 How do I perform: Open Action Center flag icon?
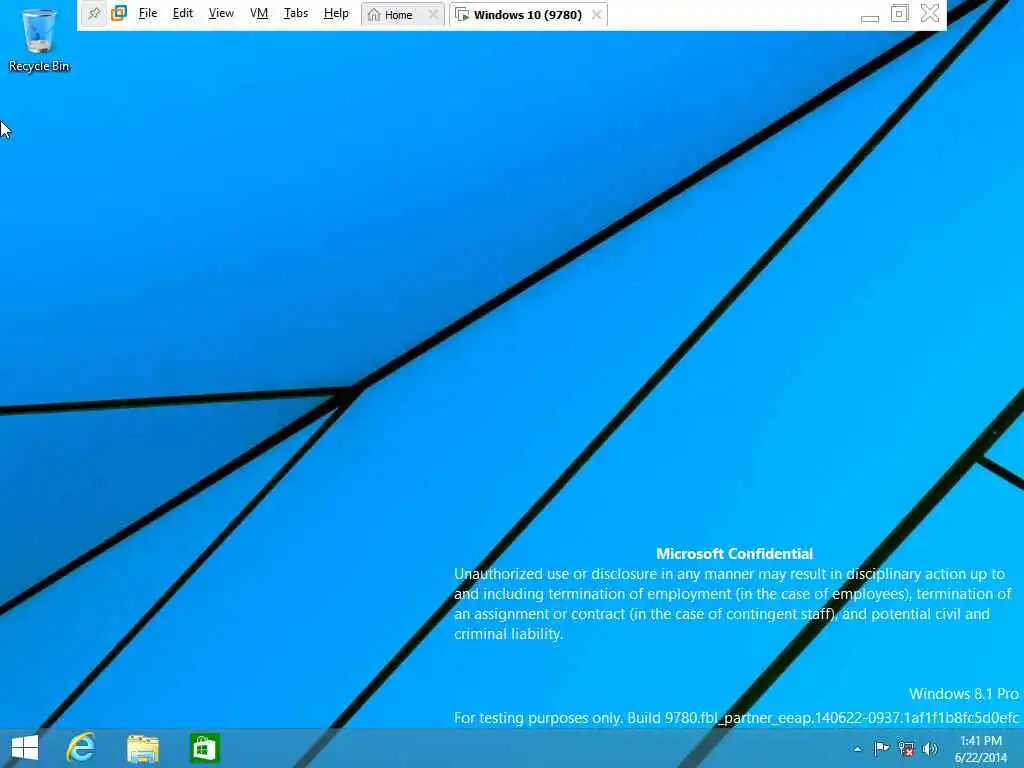[x=881, y=748]
